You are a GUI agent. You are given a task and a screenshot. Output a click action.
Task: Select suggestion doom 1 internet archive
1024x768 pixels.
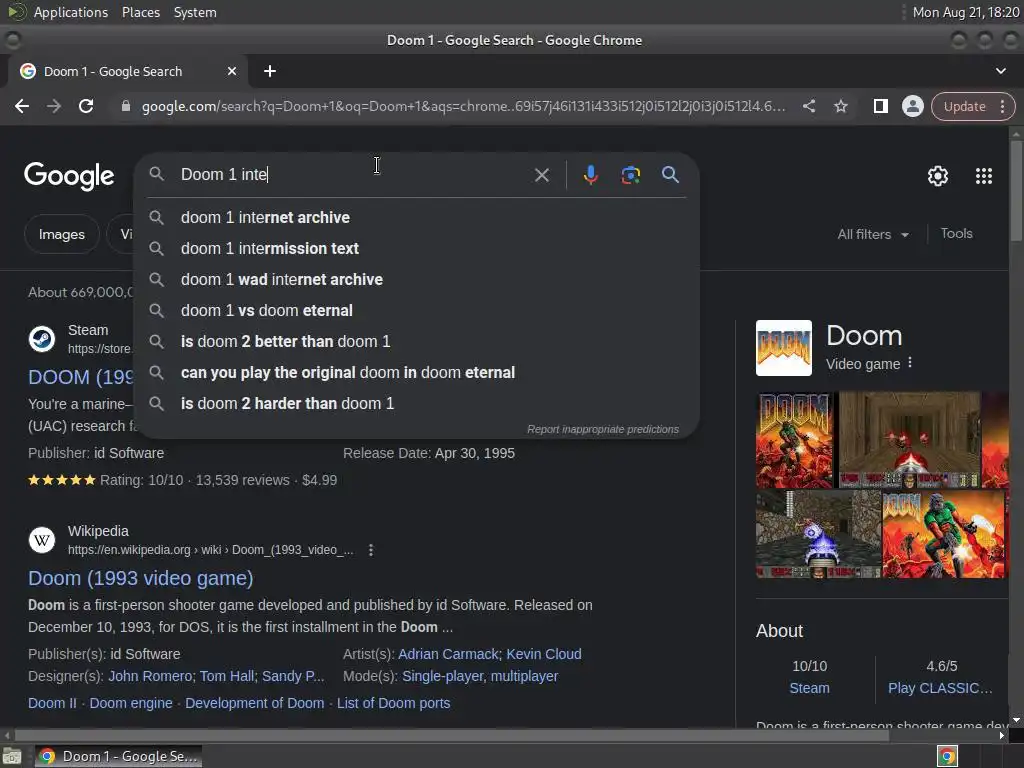417,217
